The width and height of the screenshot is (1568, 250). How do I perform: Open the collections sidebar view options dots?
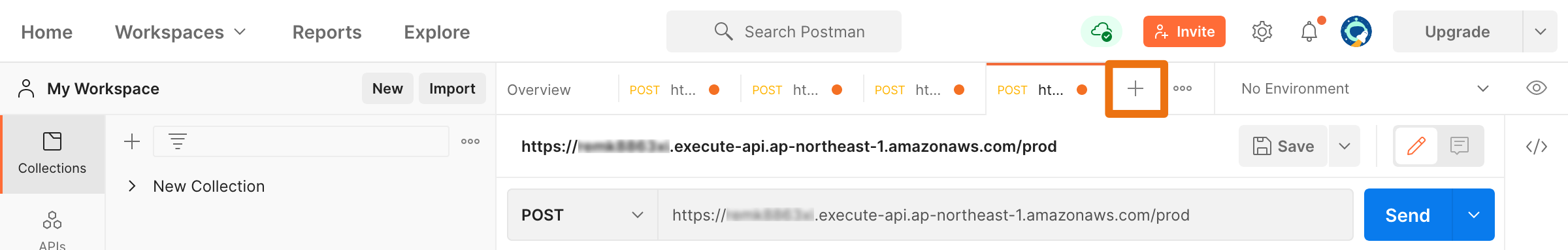tap(470, 141)
